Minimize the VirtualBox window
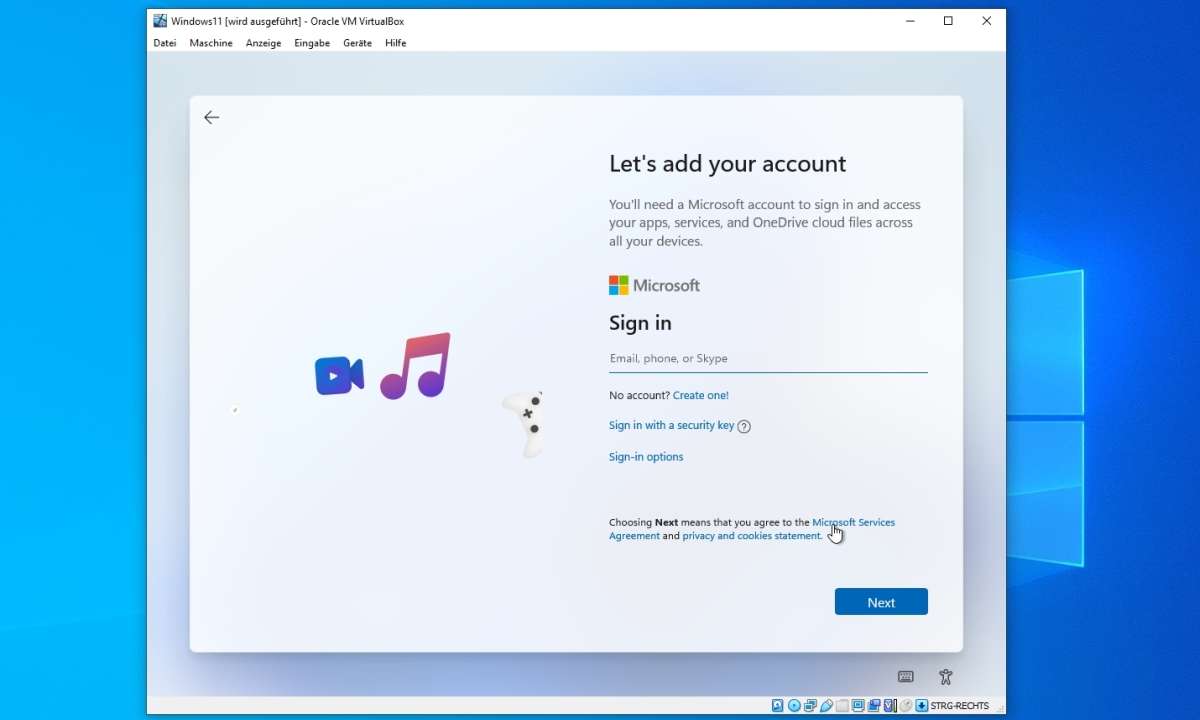 tap(910, 21)
